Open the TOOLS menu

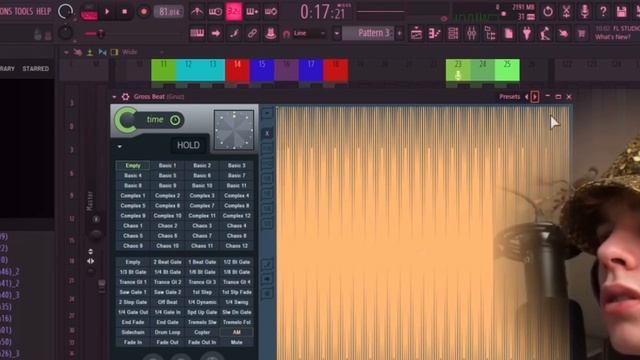24,11
